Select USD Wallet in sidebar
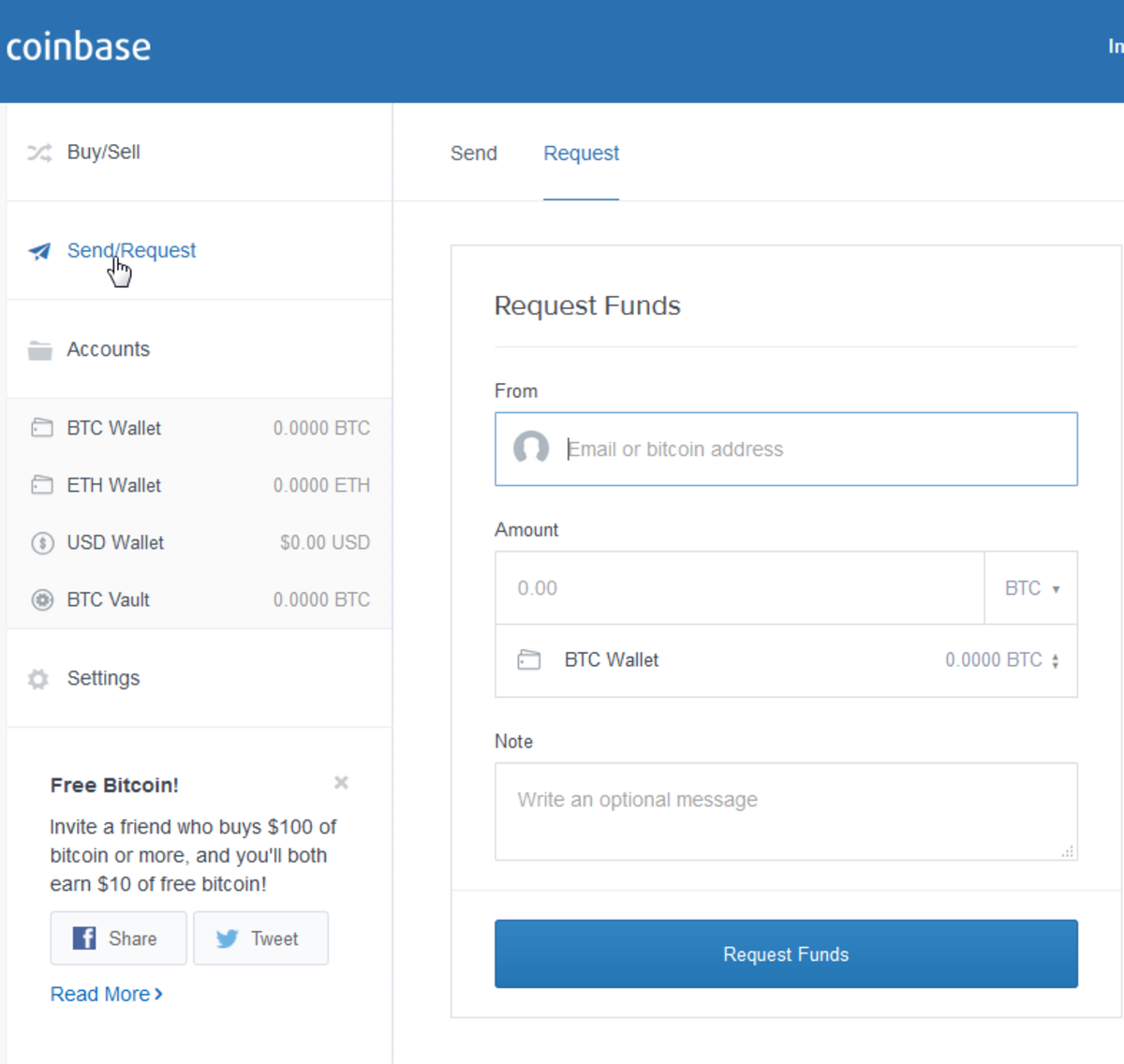The width and height of the screenshot is (1124, 1064). pyautogui.click(x=200, y=542)
